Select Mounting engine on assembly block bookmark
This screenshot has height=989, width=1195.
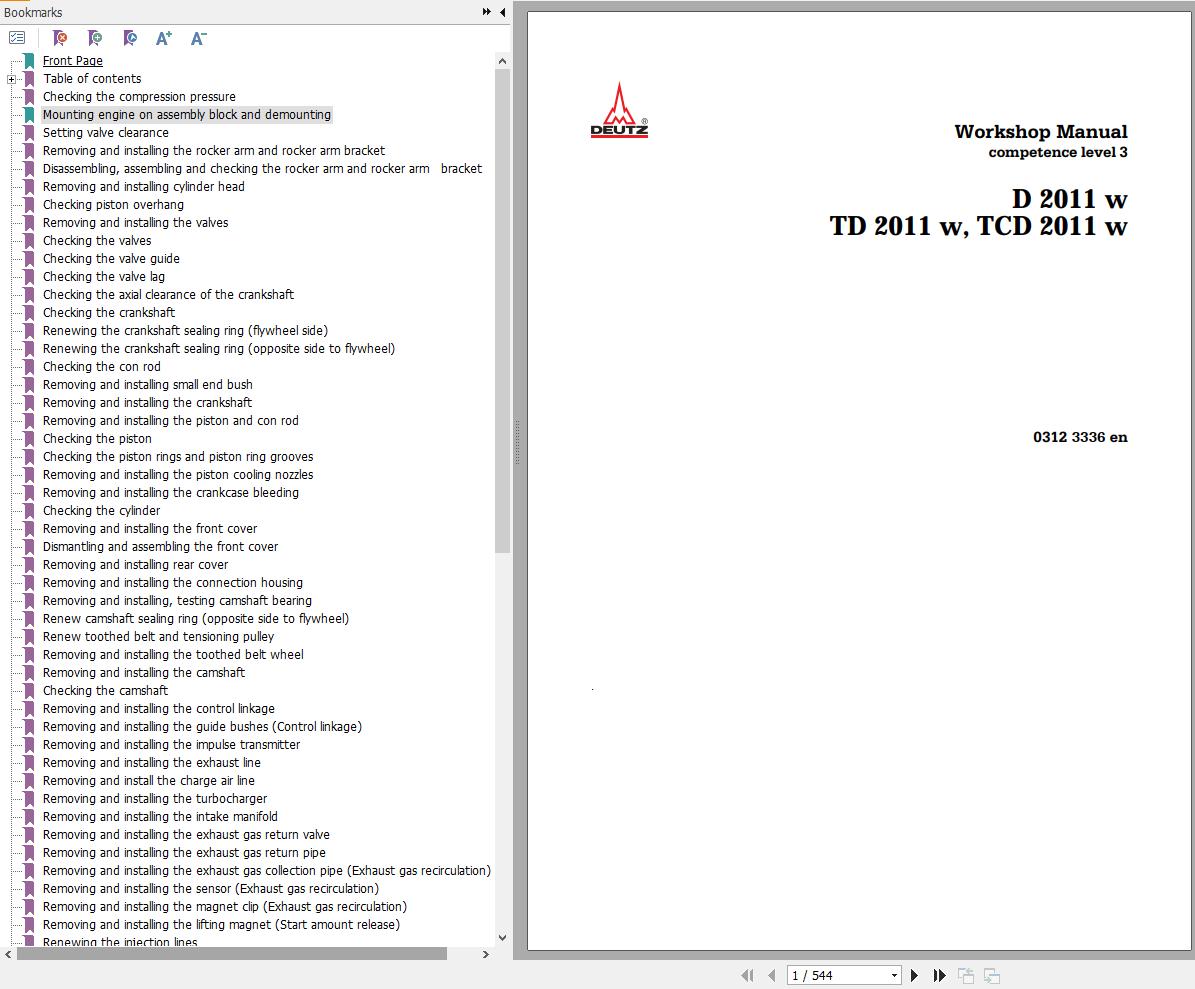187,114
